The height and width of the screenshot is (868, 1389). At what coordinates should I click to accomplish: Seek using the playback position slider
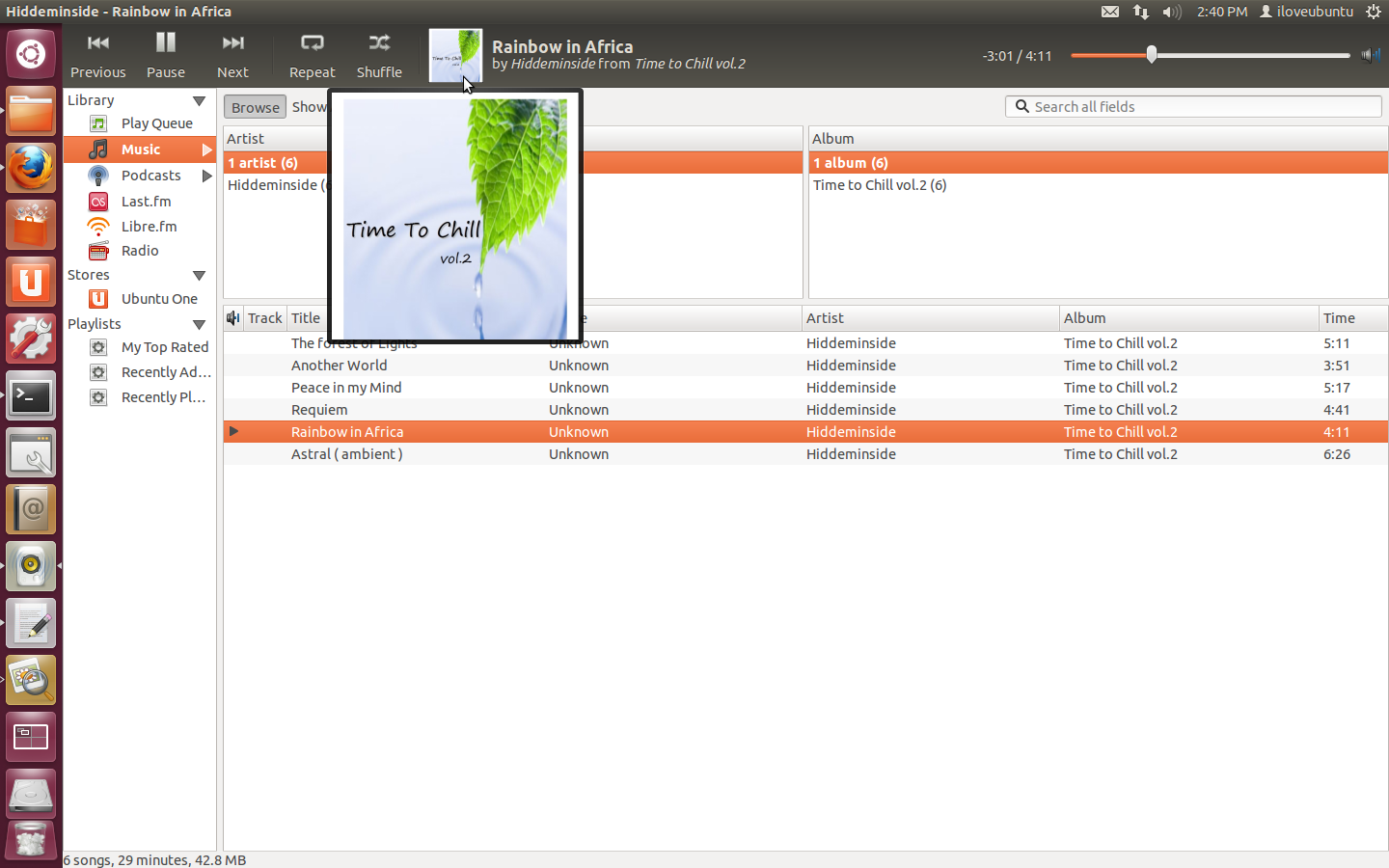click(x=1210, y=55)
